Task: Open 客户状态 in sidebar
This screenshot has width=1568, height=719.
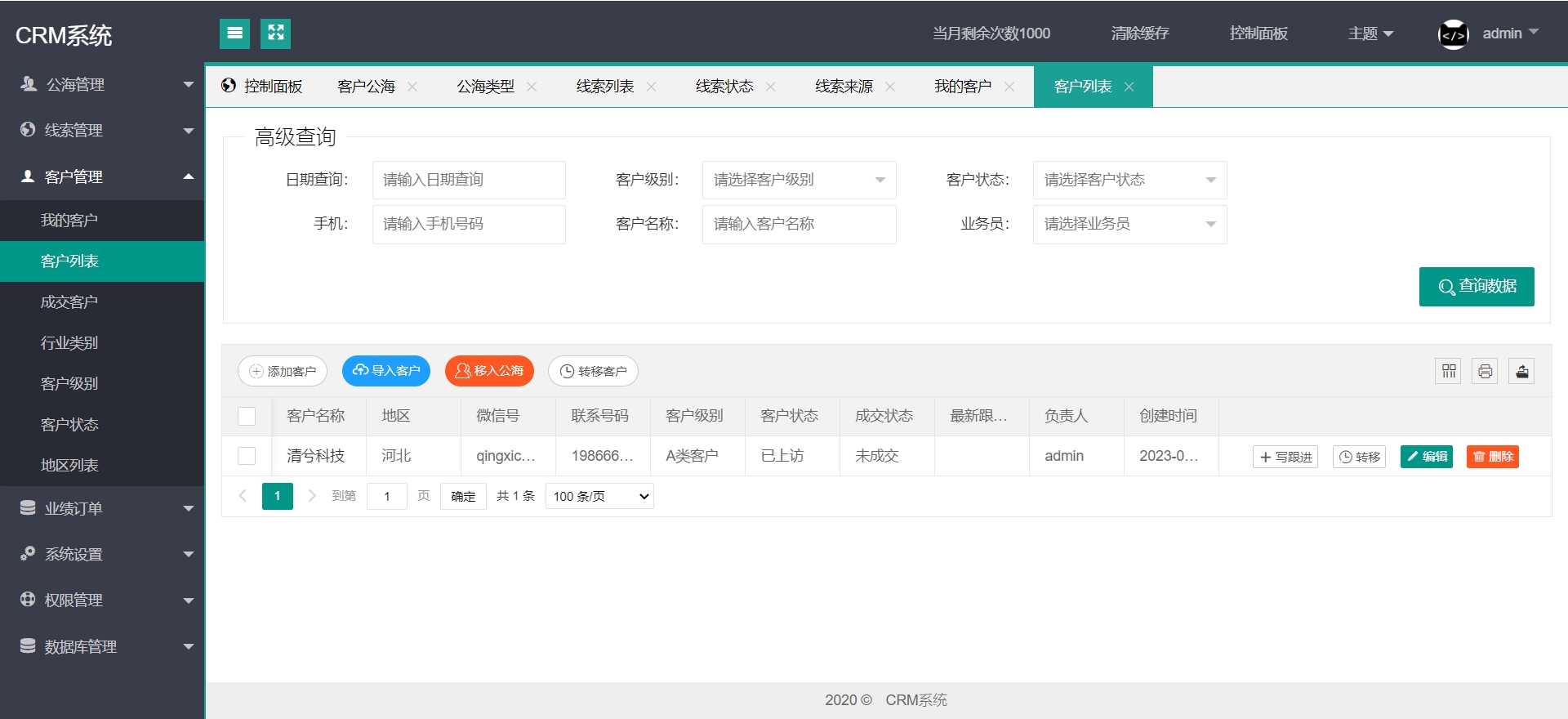Action: tap(102, 425)
